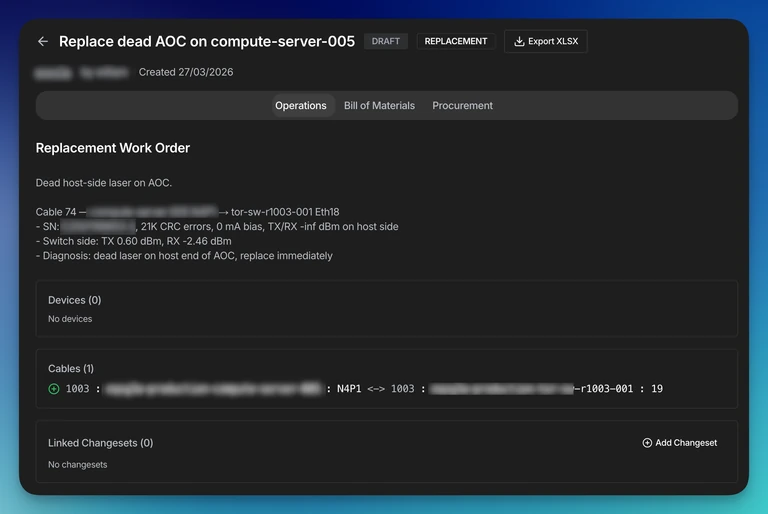Click the 'No devices' text
Image resolution: width=768 pixels, height=514 pixels.
tap(70, 319)
